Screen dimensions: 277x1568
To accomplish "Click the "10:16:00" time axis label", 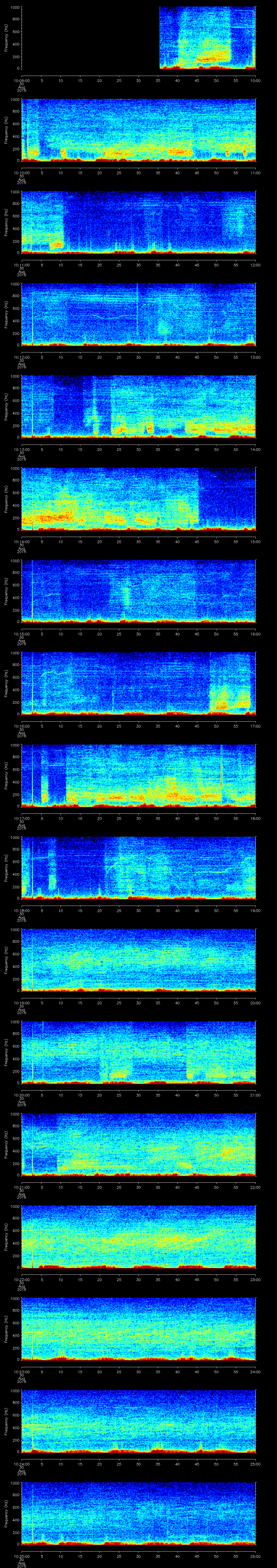I will 22,726.
